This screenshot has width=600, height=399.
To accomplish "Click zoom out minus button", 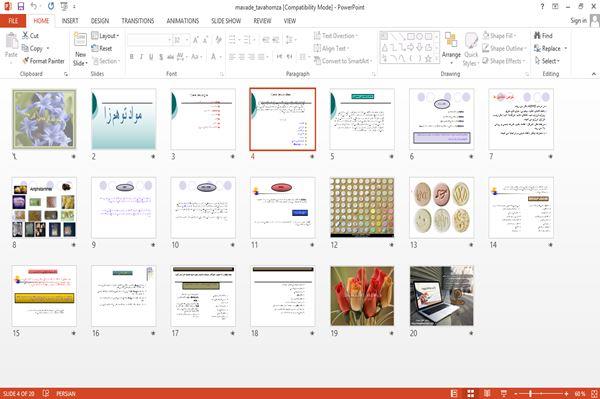I will pyautogui.click(x=516, y=393).
